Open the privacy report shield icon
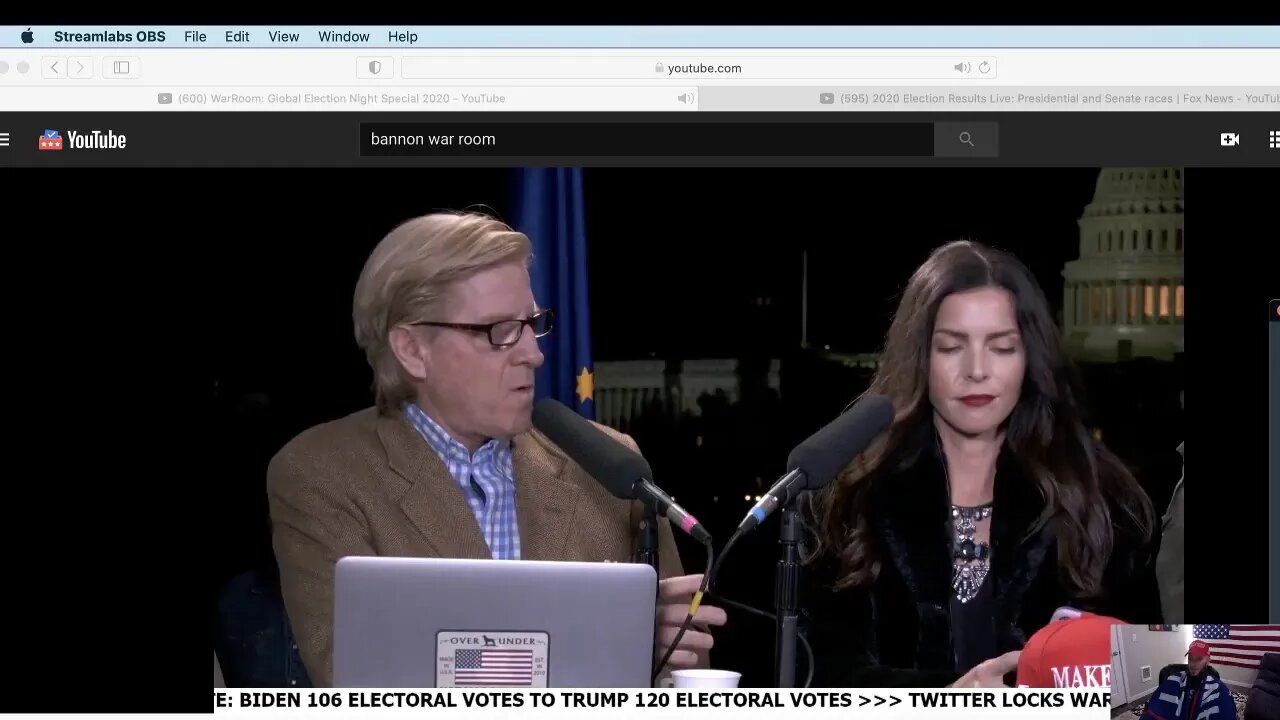Screen dimensions: 1280x720 pos(375,67)
